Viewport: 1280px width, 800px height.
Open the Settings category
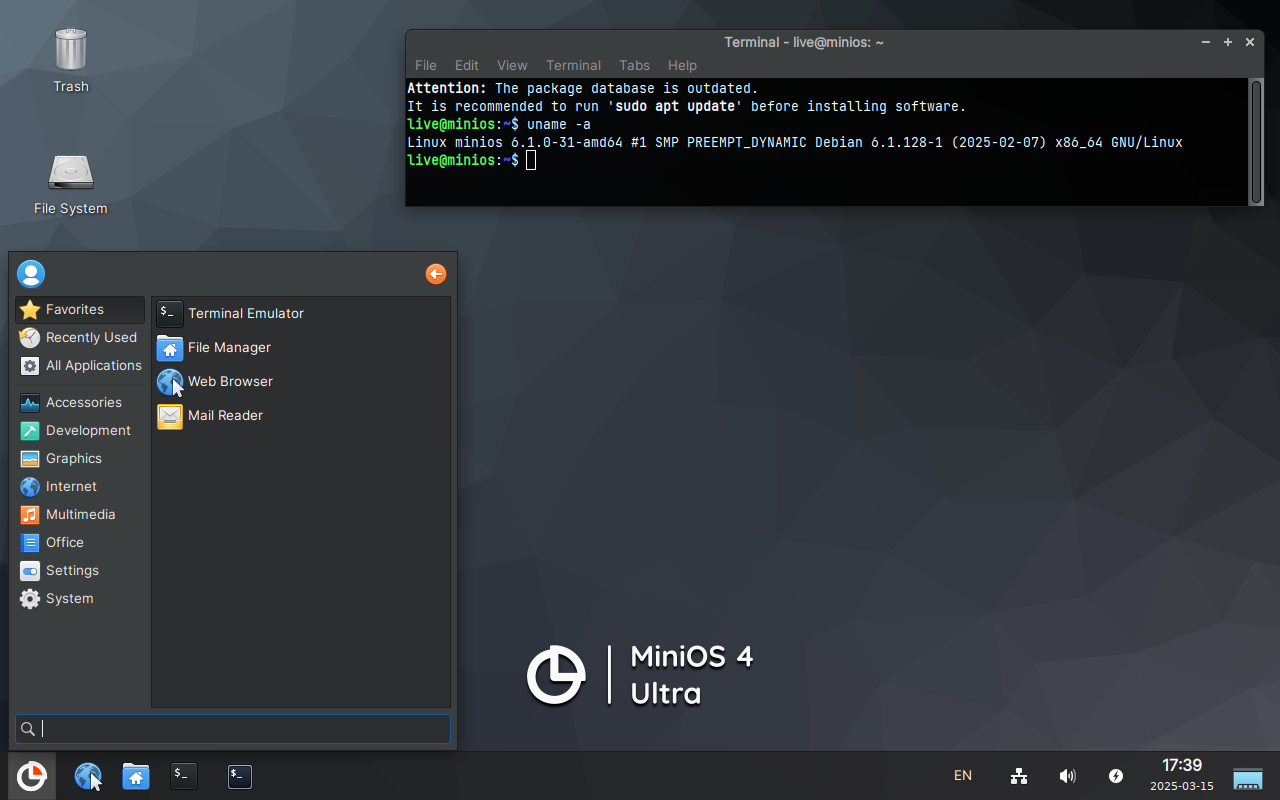pyautogui.click(x=80, y=571)
